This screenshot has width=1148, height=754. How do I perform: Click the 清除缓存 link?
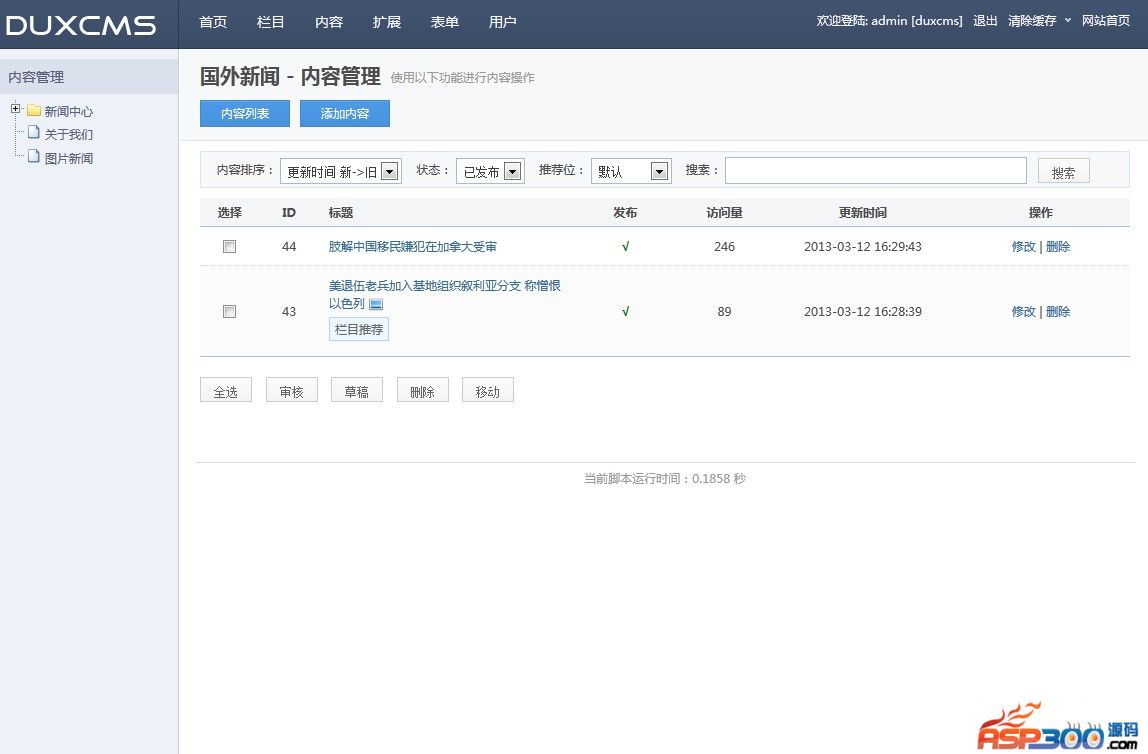[x=1032, y=20]
